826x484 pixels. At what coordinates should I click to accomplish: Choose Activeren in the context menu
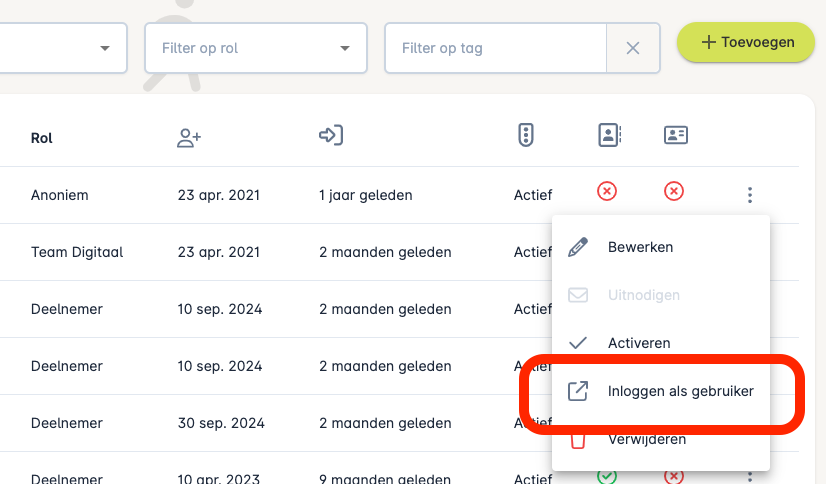tap(639, 343)
